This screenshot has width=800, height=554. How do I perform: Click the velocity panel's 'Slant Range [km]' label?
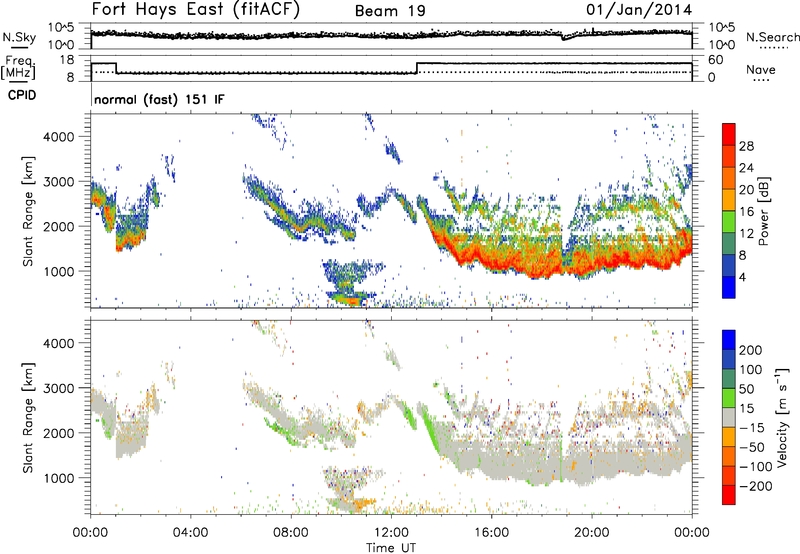coord(28,418)
